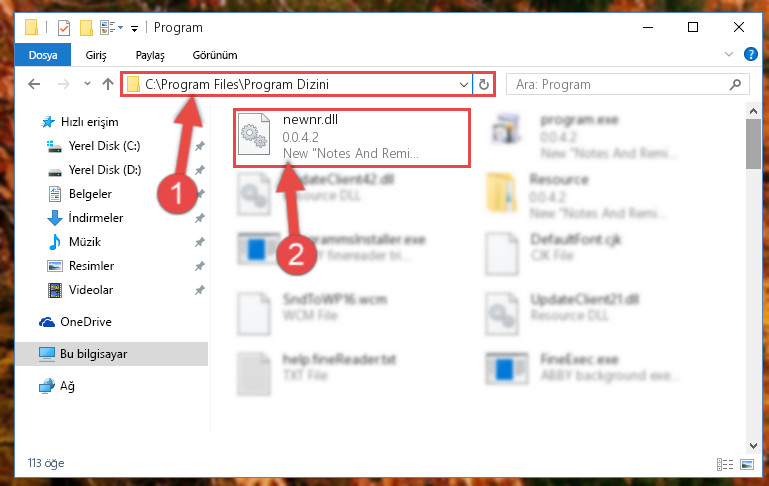Switch to the Görünüm ribbon tab
This screenshot has height=486, width=769.
coord(215,55)
